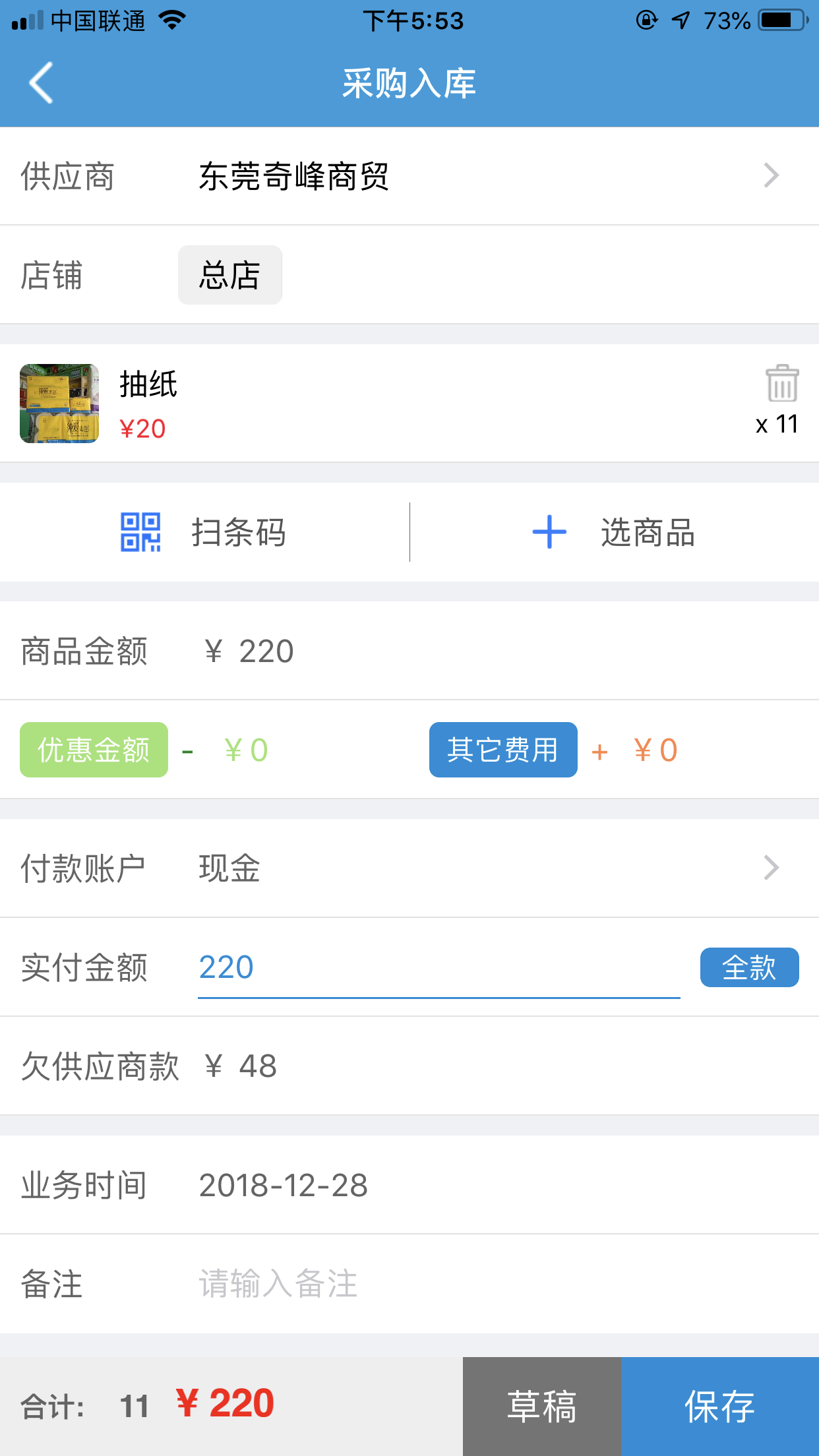Save as 草稿 draft
The height and width of the screenshot is (1456, 819).
pos(541,1407)
